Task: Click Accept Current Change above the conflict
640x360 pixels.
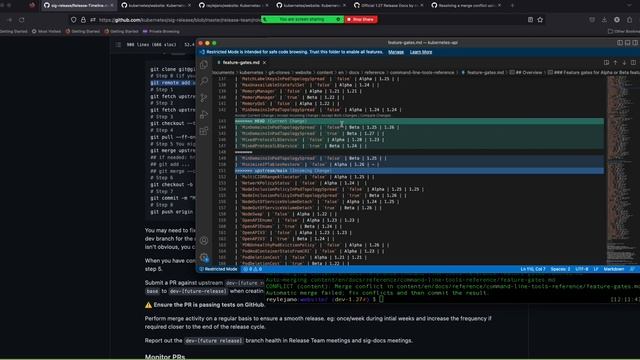Action: click(255, 116)
